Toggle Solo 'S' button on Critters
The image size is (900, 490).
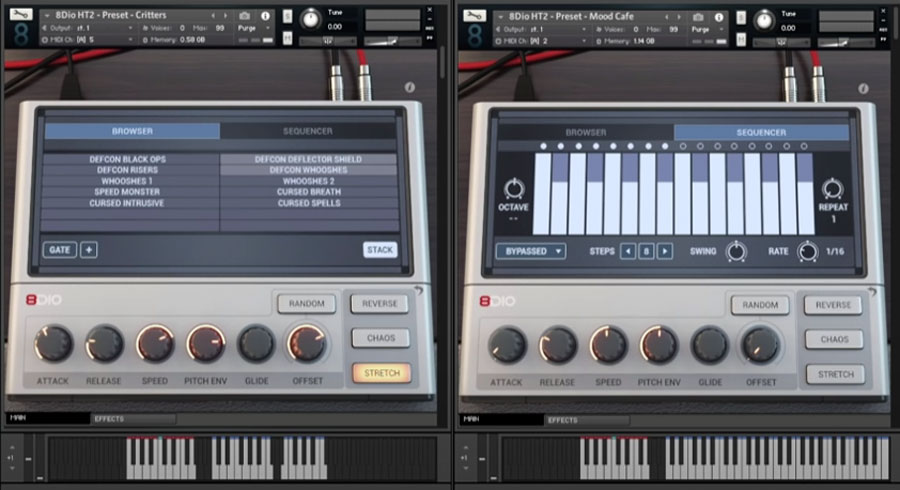coord(288,17)
